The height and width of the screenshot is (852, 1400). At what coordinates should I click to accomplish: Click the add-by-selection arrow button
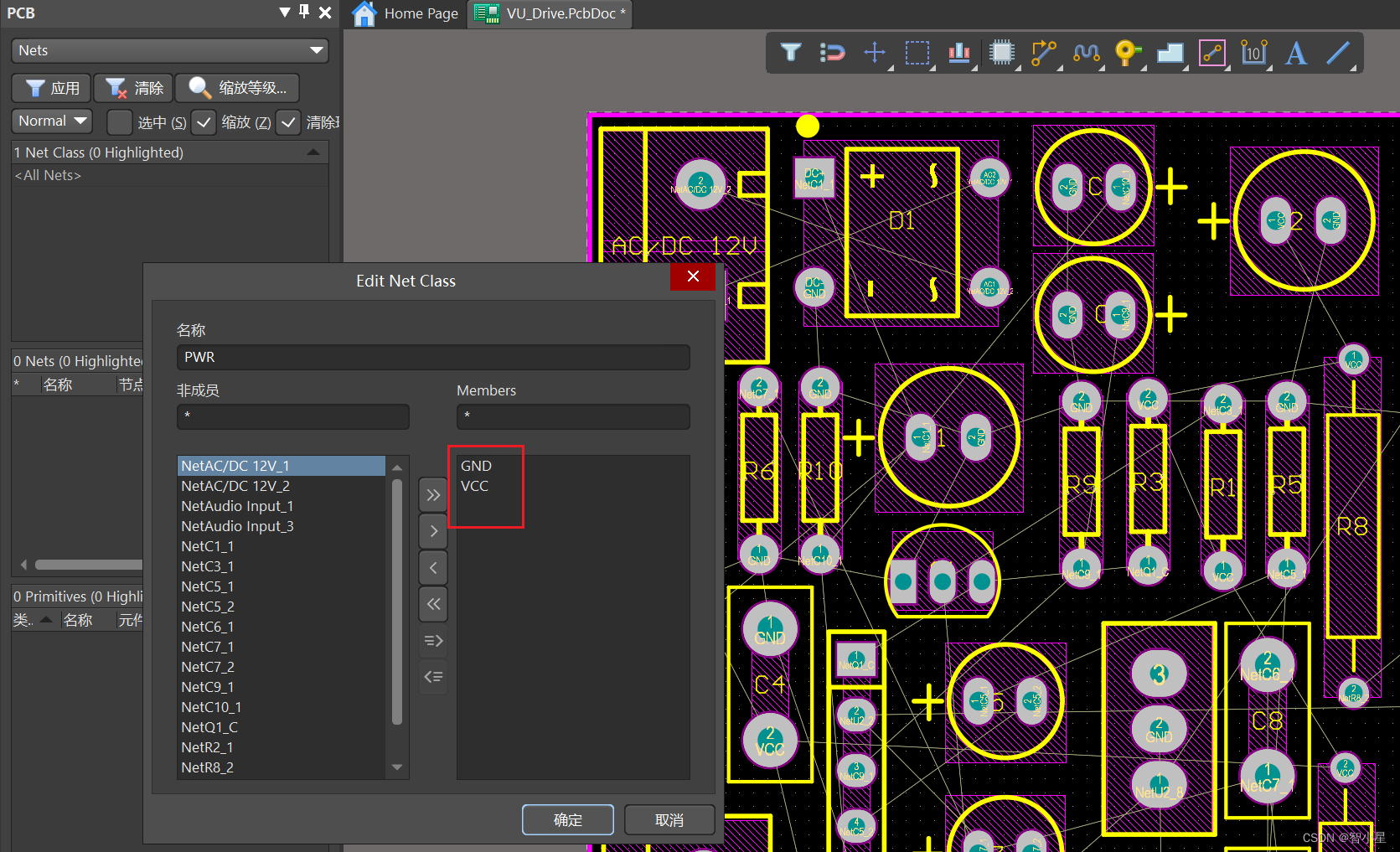[433, 641]
